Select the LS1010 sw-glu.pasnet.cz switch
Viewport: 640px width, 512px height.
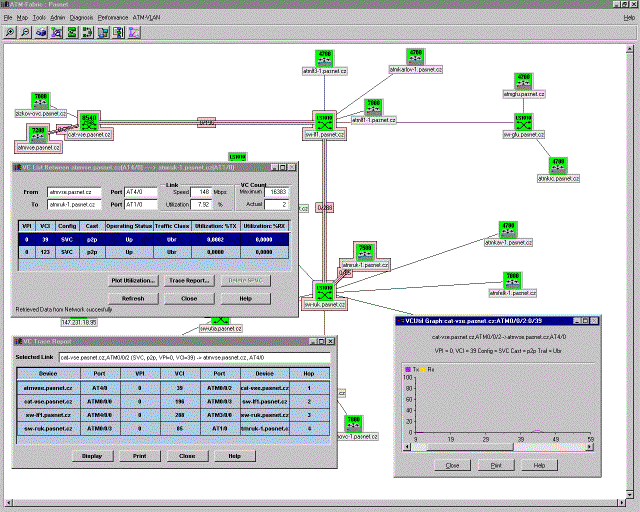click(x=524, y=122)
